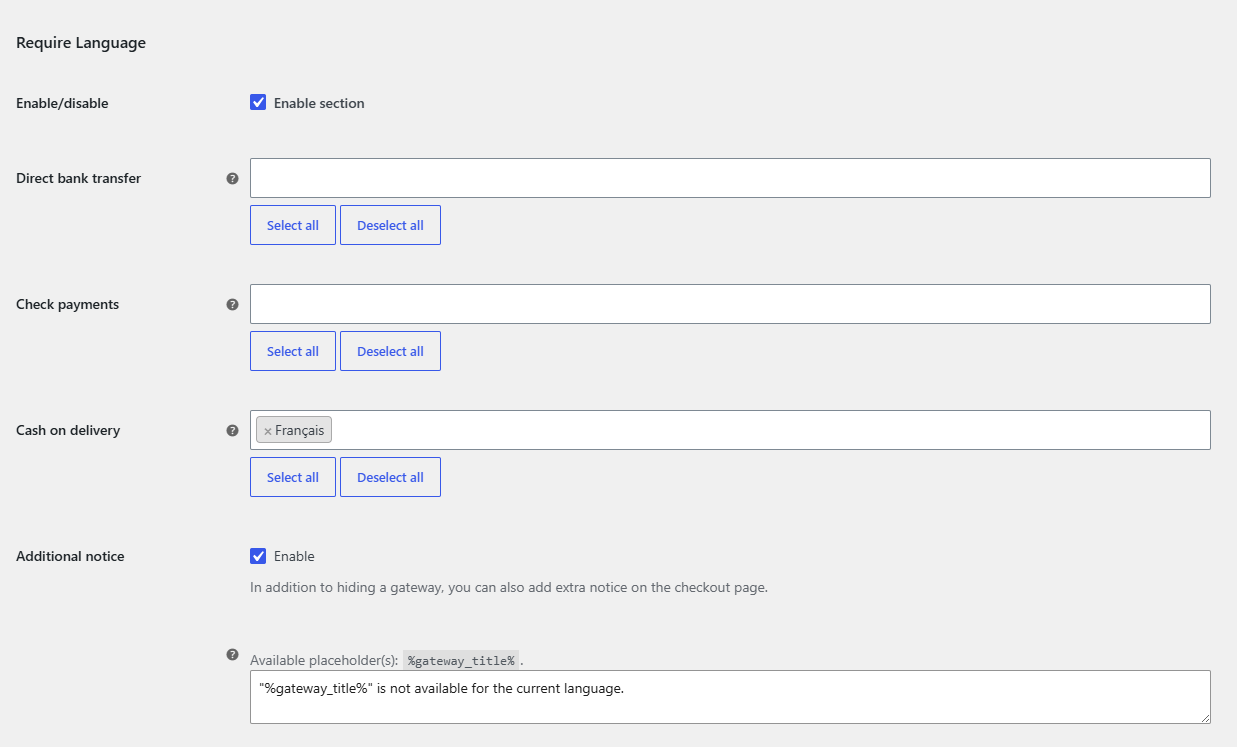Click the Cash on delivery label
Viewport: 1237px width, 747px height.
point(68,430)
